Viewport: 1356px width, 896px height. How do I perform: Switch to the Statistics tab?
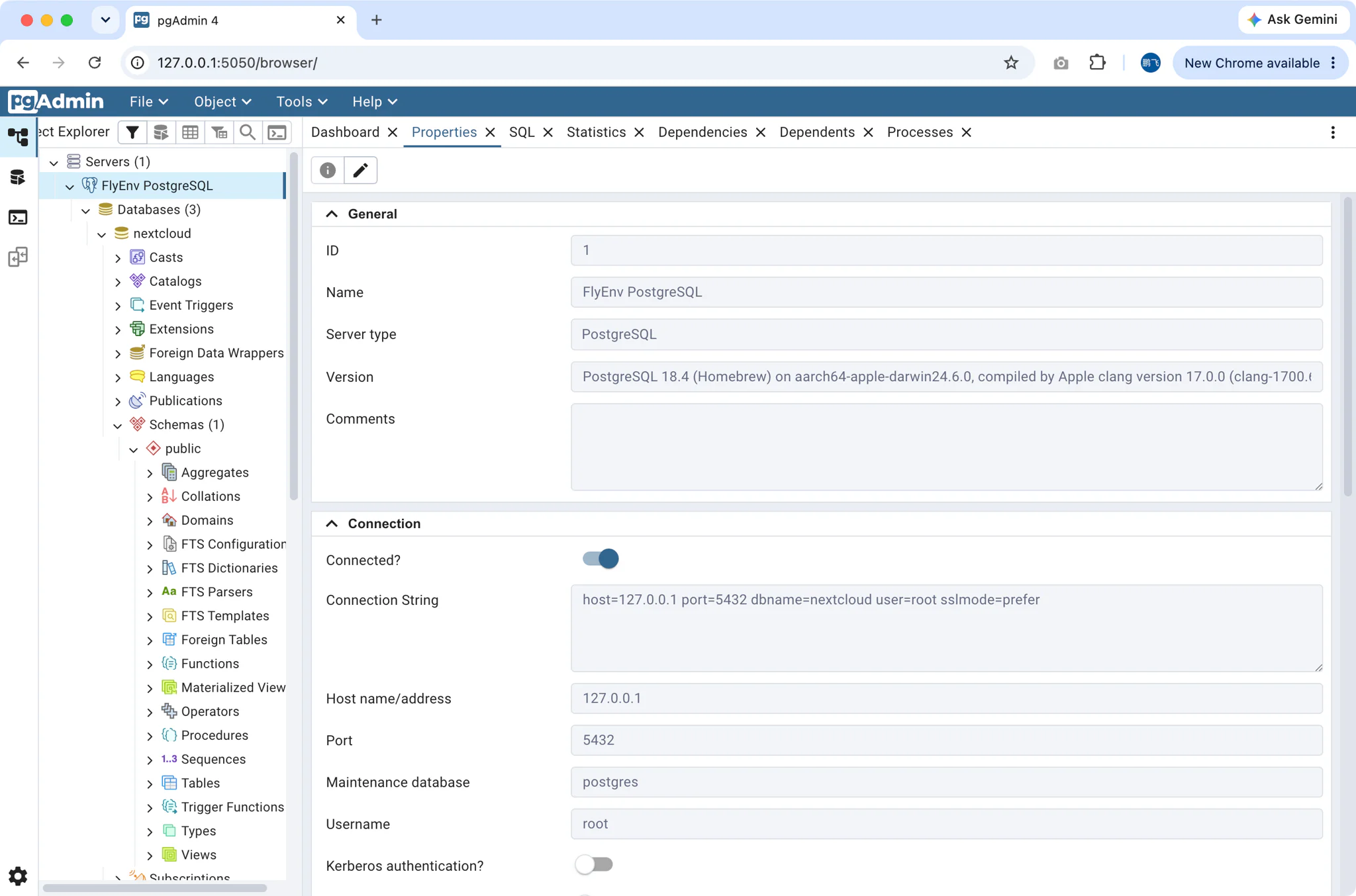pos(596,132)
